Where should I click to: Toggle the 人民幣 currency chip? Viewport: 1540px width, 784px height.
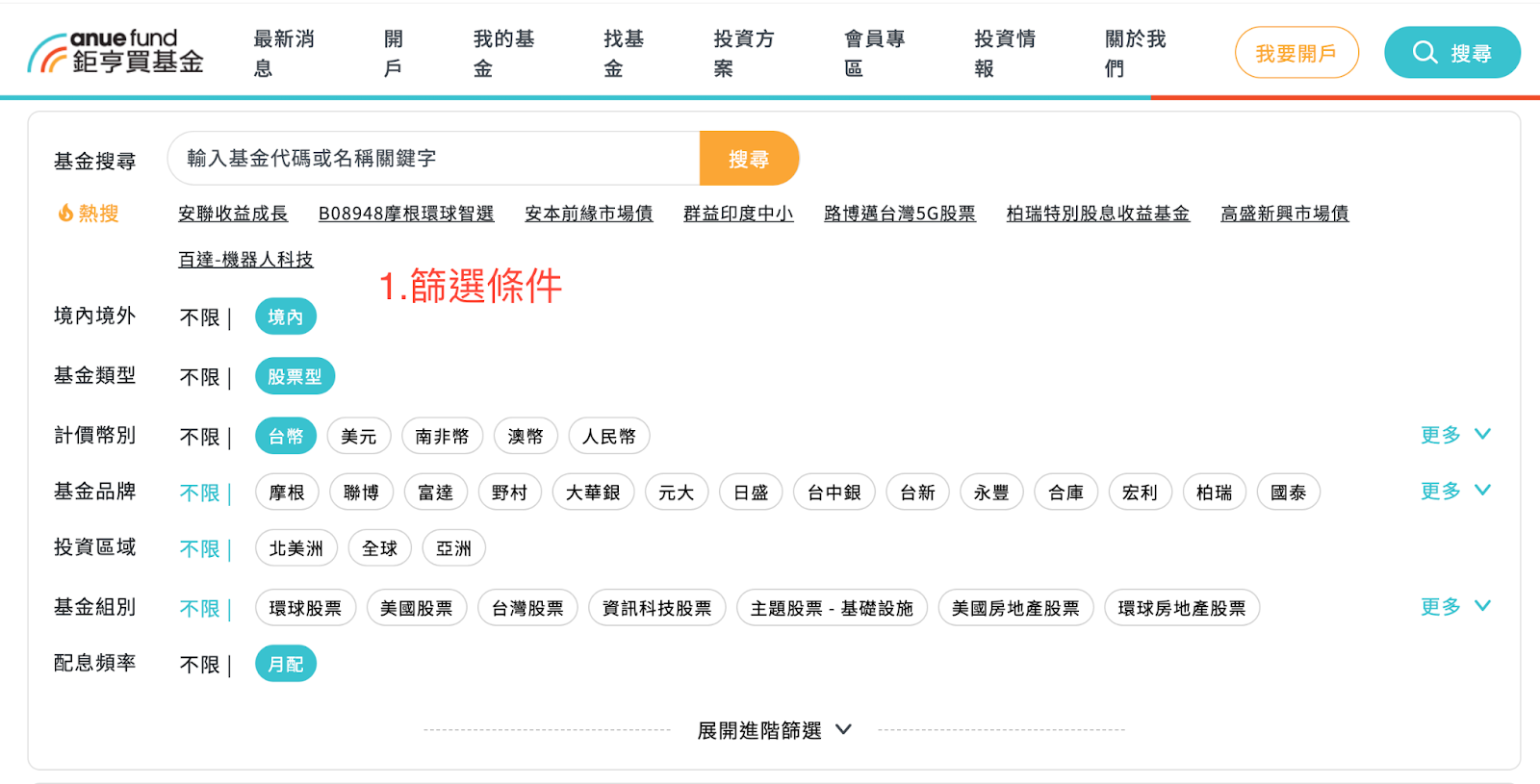click(x=609, y=436)
